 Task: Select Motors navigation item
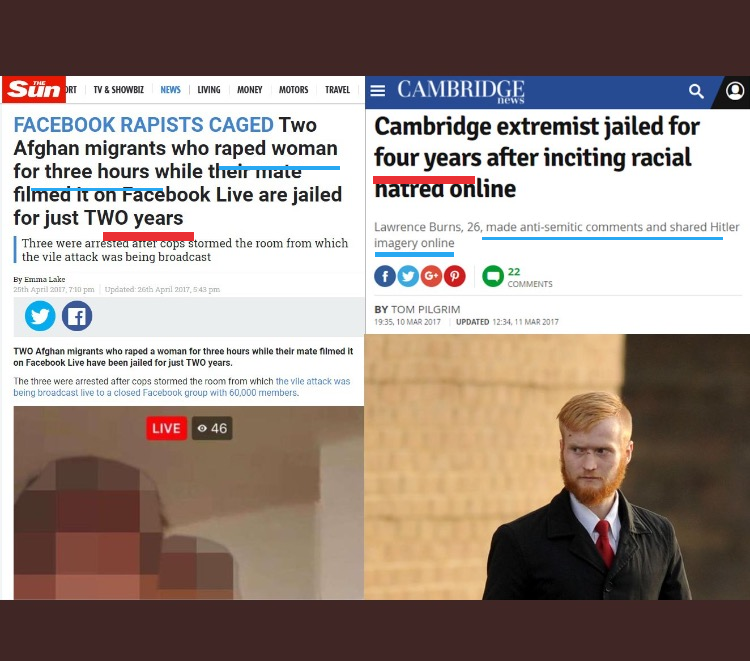(x=294, y=90)
